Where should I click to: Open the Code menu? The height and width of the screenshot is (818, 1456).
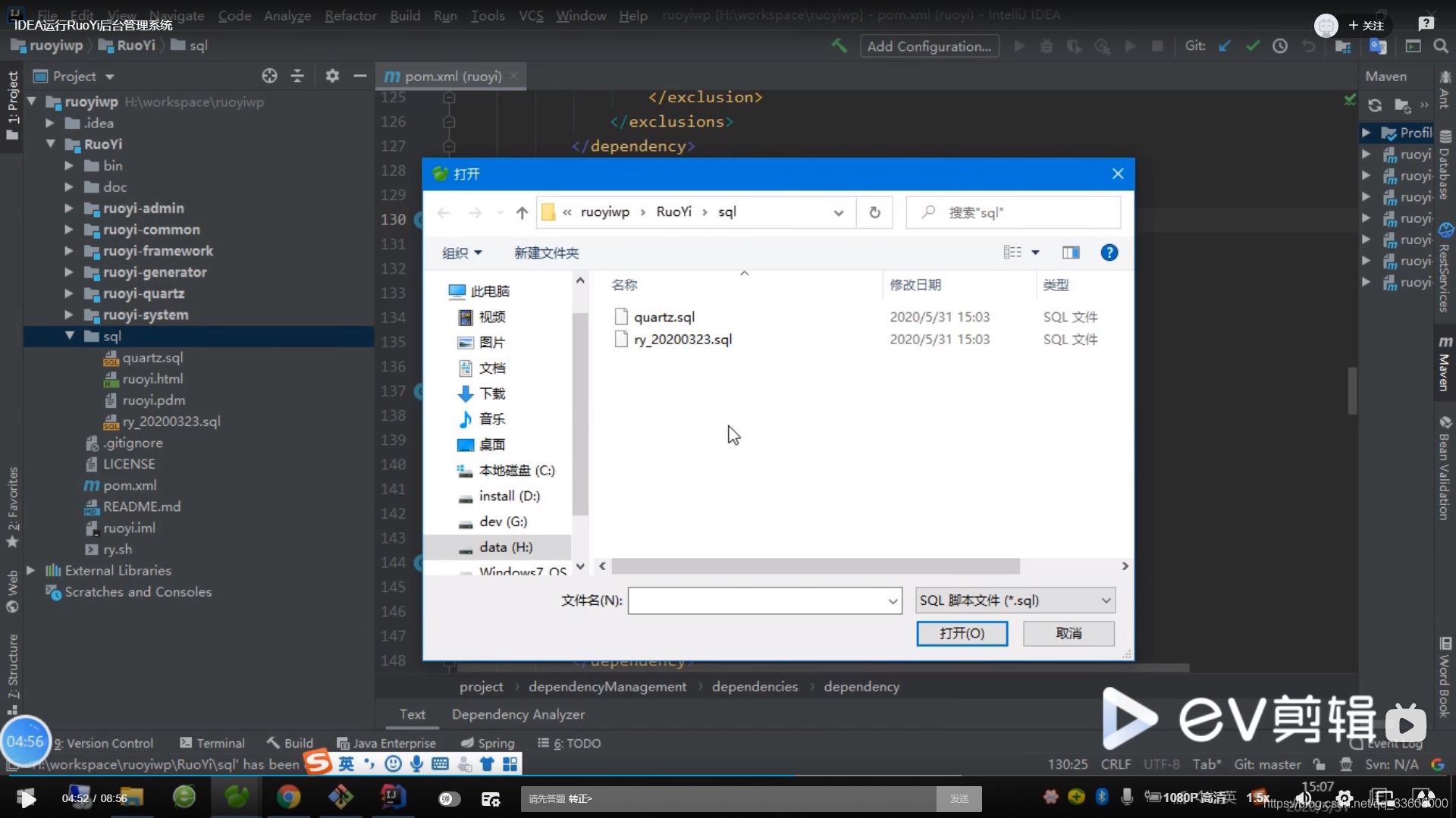pos(234,15)
